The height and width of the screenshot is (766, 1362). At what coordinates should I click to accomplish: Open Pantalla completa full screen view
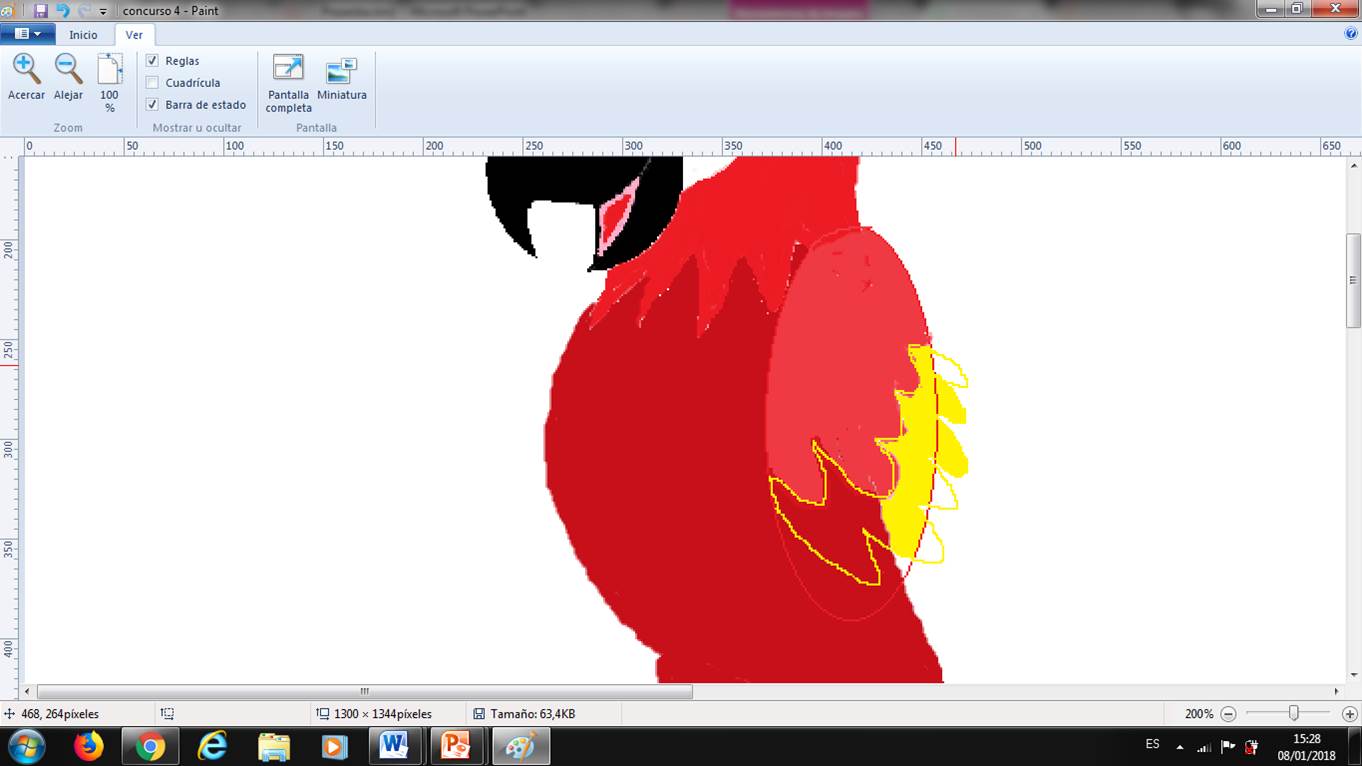(x=288, y=83)
